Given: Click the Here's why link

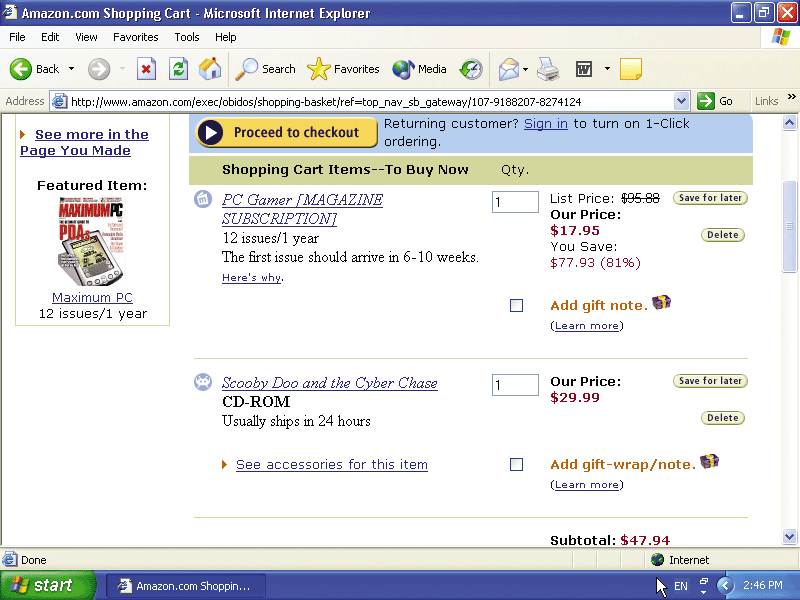Looking at the screenshot, I should (x=252, y=278).
